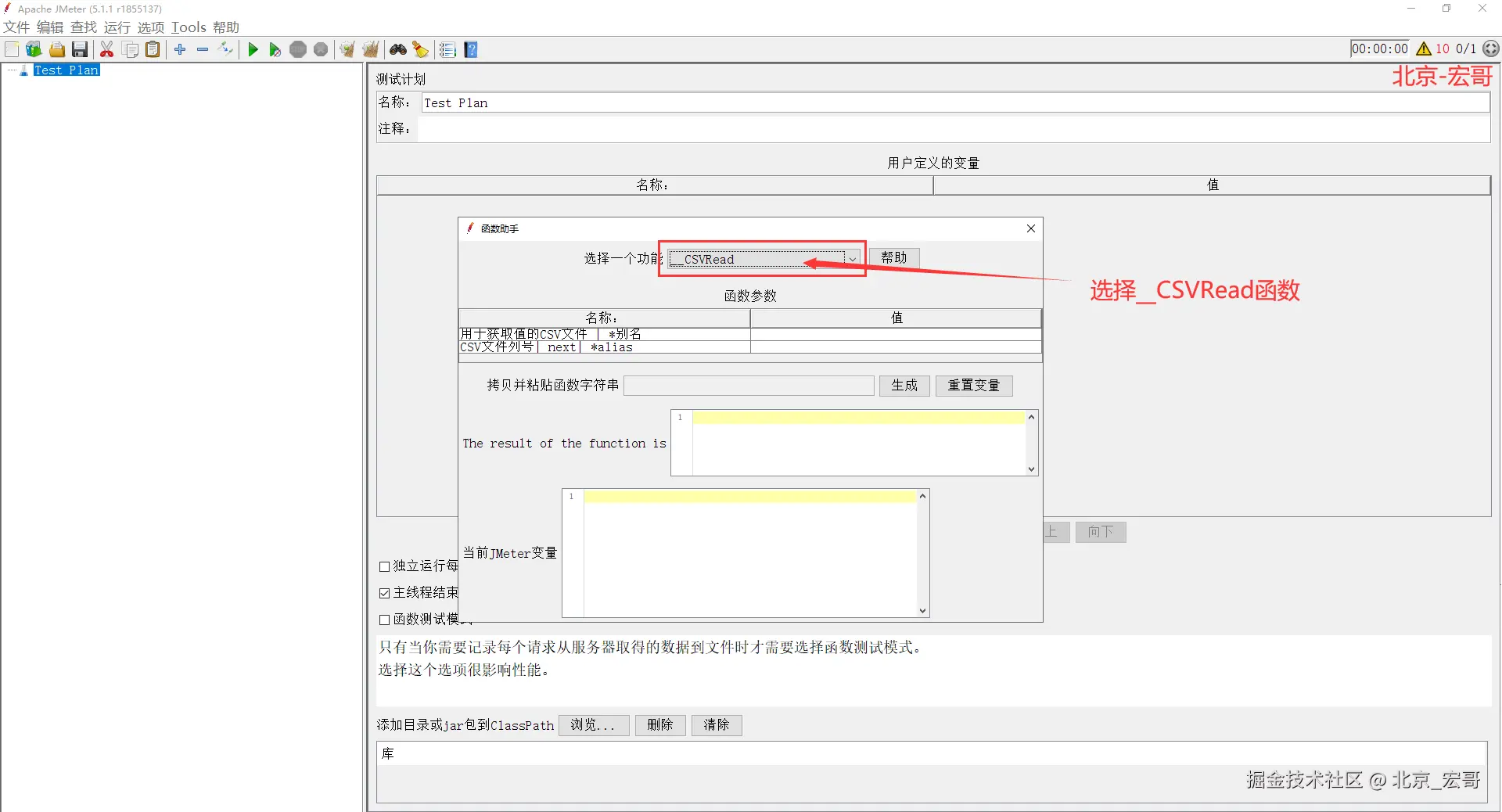Screen dimensions: 1502x812
Task: Click inside the 当前JMeter变量 text area
Action: click(x=749, y=553)
